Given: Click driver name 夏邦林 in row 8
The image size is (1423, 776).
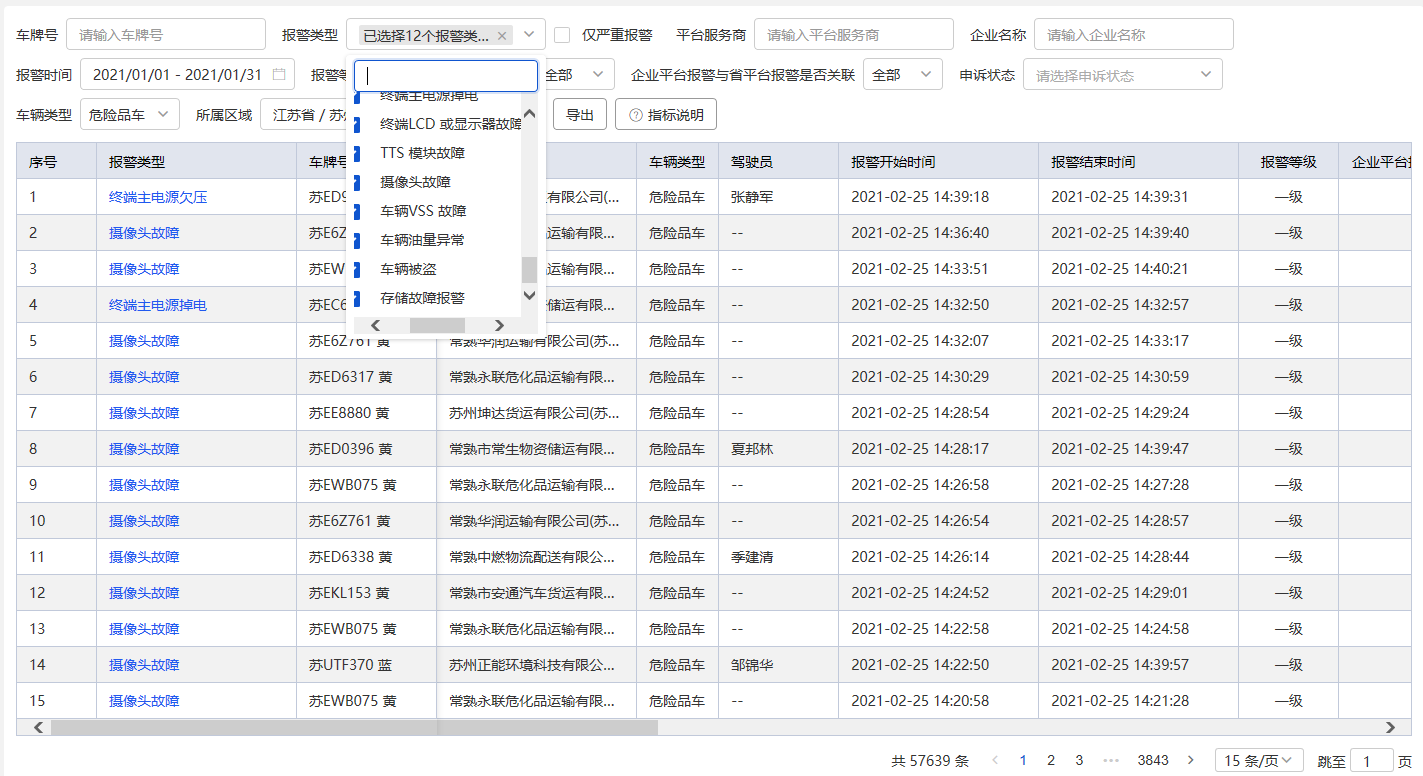Looking at the screenshot, I should (x=752, y=449).
